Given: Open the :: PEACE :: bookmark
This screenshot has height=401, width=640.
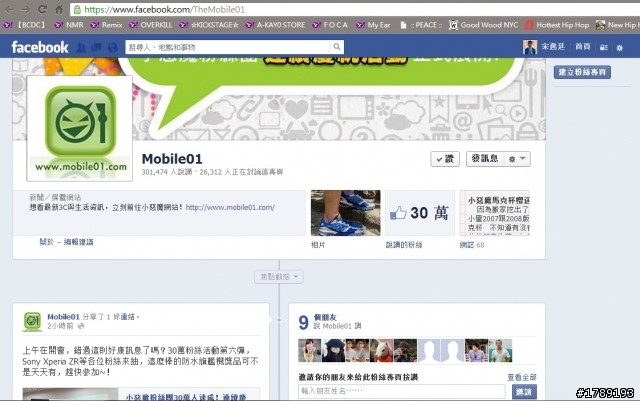Looking at the screenshot, I should point(421,25).
